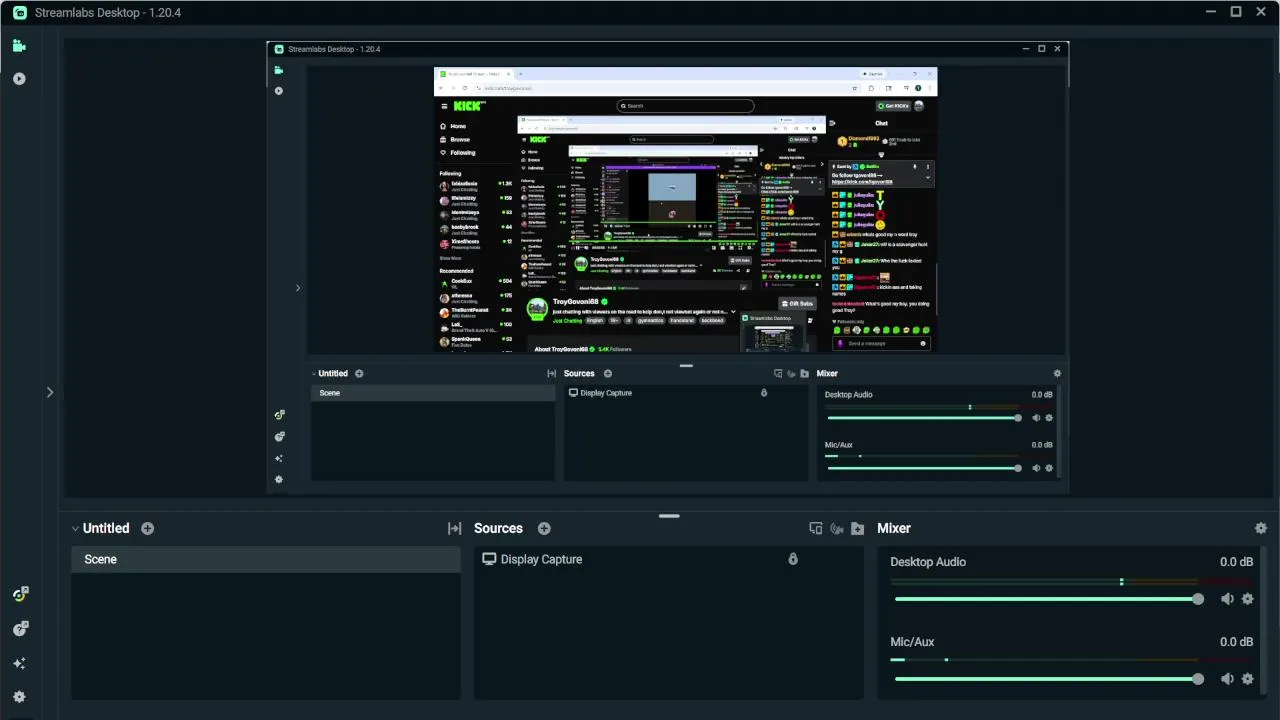Select the Scene row in captured Streamlabs window
The image size is (1280, 720).
click(433, 393)
